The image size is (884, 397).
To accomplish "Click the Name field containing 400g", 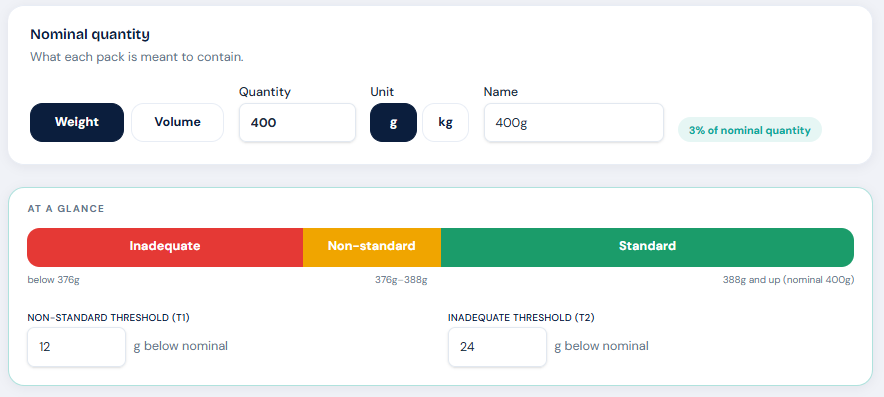I will coord(573,122).
